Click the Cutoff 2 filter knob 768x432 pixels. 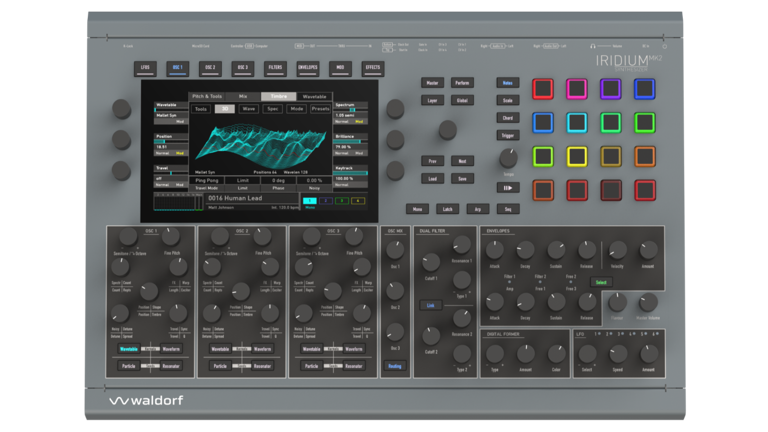point(431,336)
